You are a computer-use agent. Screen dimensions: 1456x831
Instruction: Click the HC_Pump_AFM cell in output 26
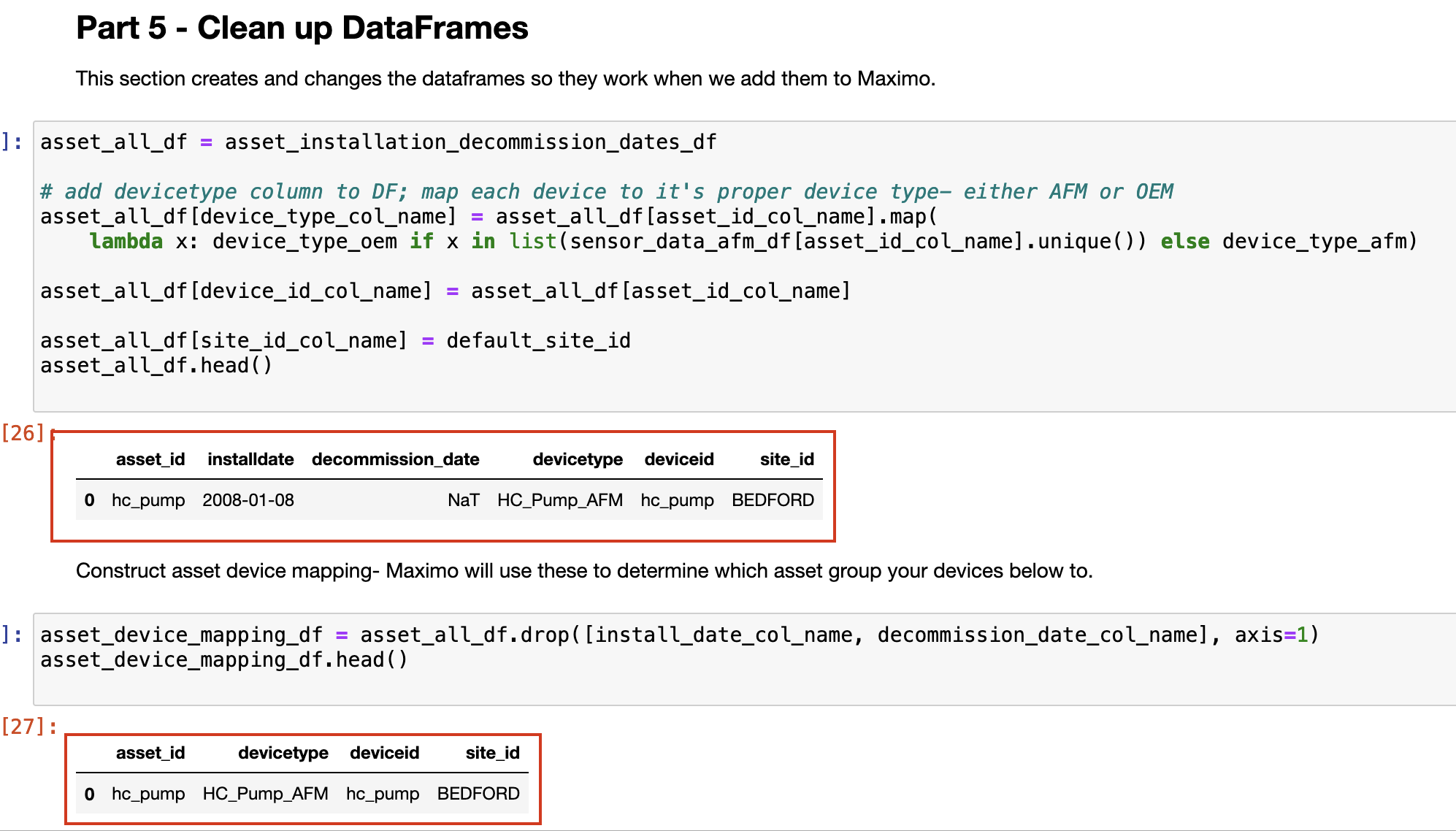pos(560,500)
